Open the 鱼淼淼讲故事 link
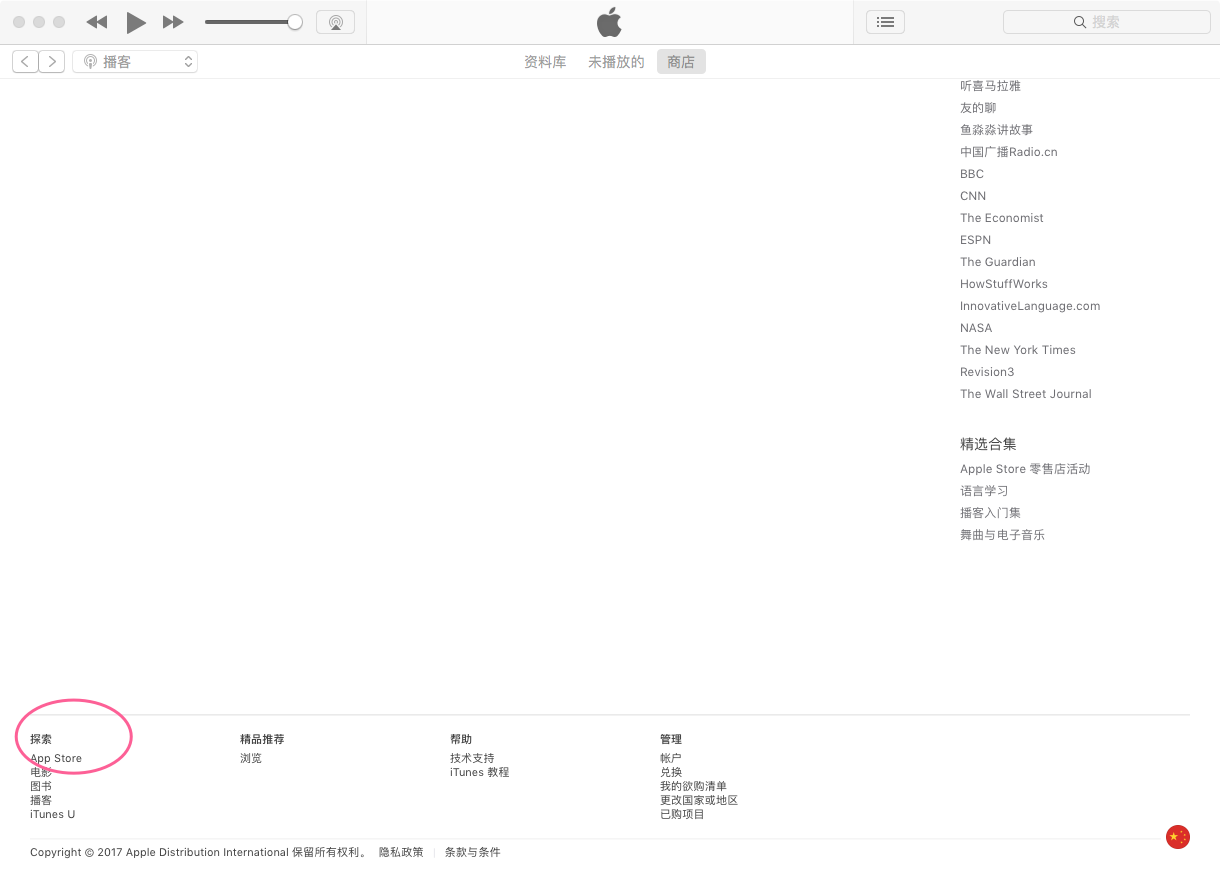This screenshot has width=1220, height=876. [996, 130]
